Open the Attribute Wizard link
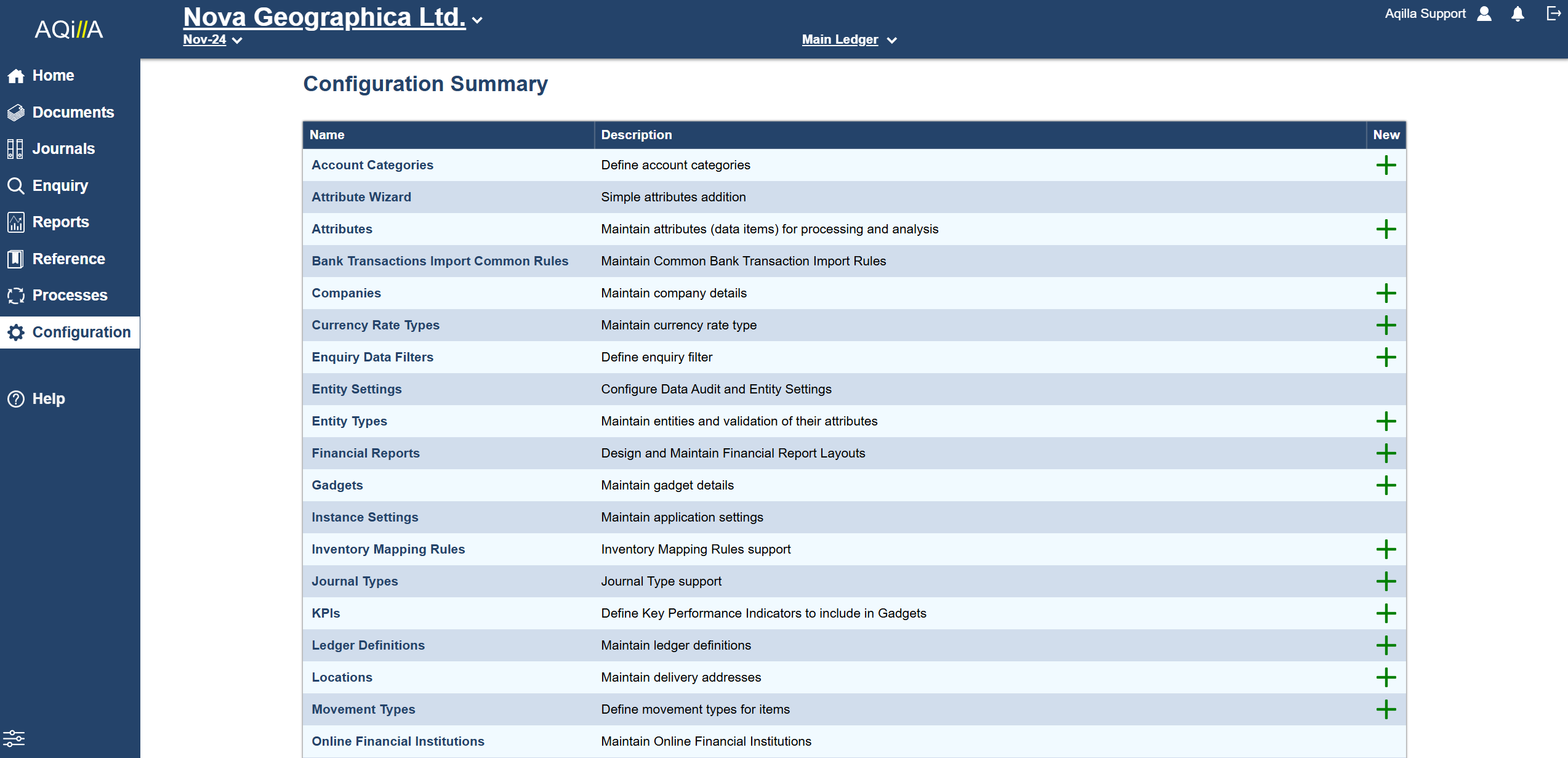This screenshot has height=758, width=1568. point(361,197)
